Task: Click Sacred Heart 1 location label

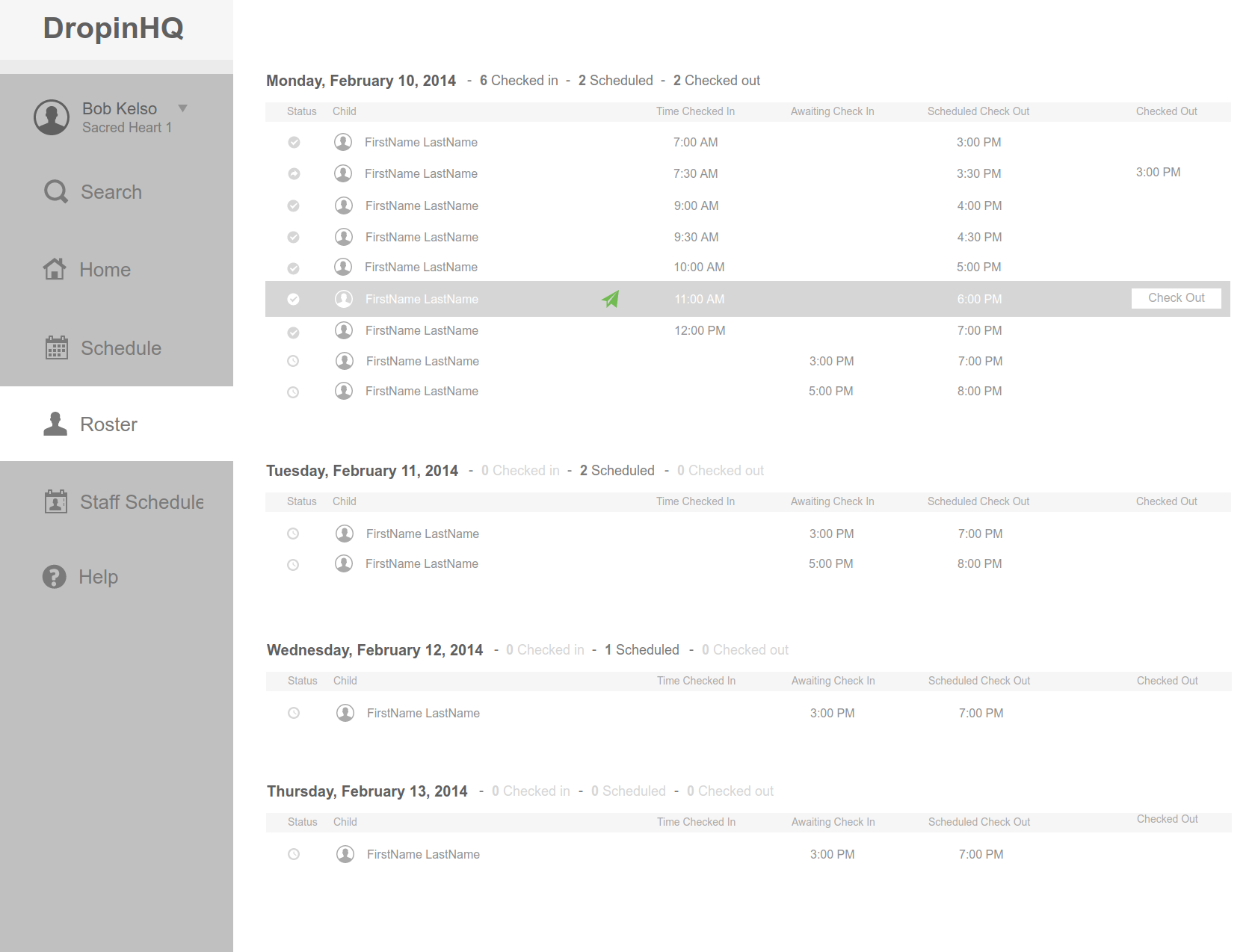Action: (127, 128)
